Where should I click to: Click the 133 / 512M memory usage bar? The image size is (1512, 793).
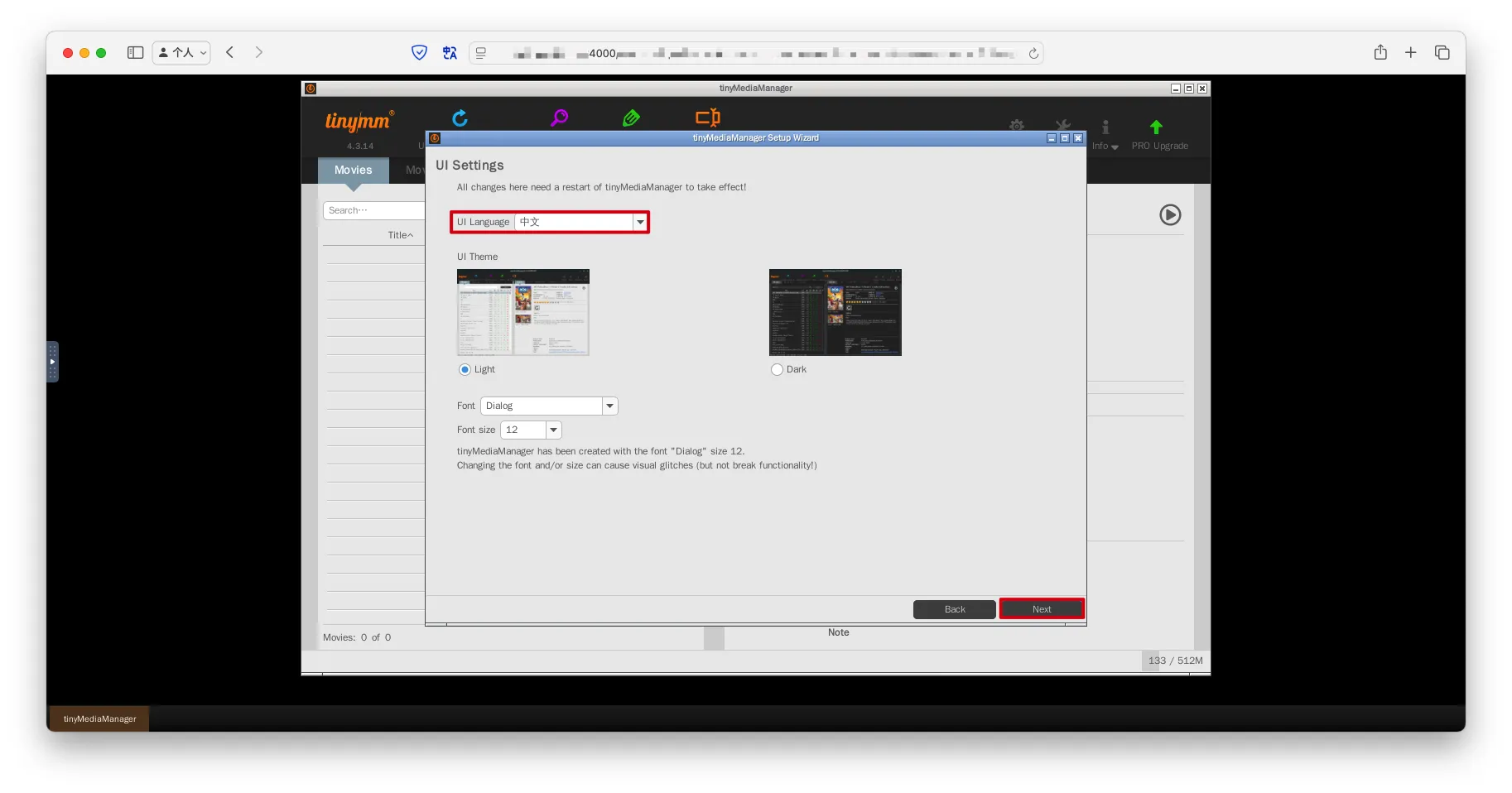pyautogui.click(x=1175, y=661)
